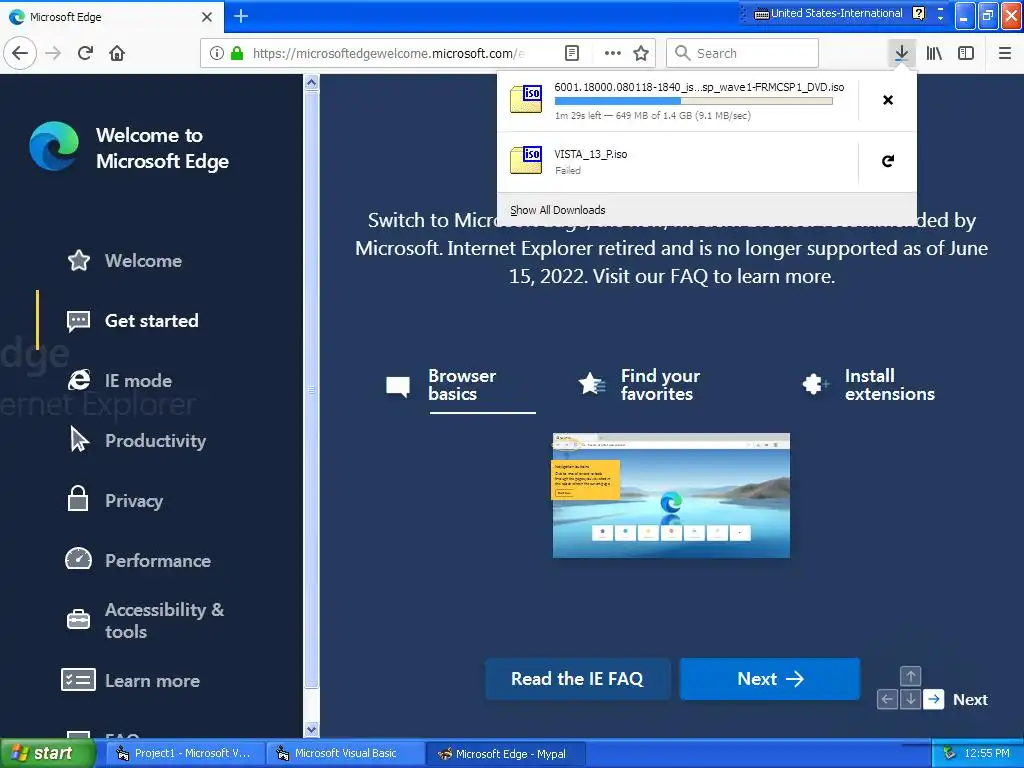Click the ISO file icon of the VISTA_13_P download
Image resolution: width=1024 pixels, height=768 pixels.
526,160
